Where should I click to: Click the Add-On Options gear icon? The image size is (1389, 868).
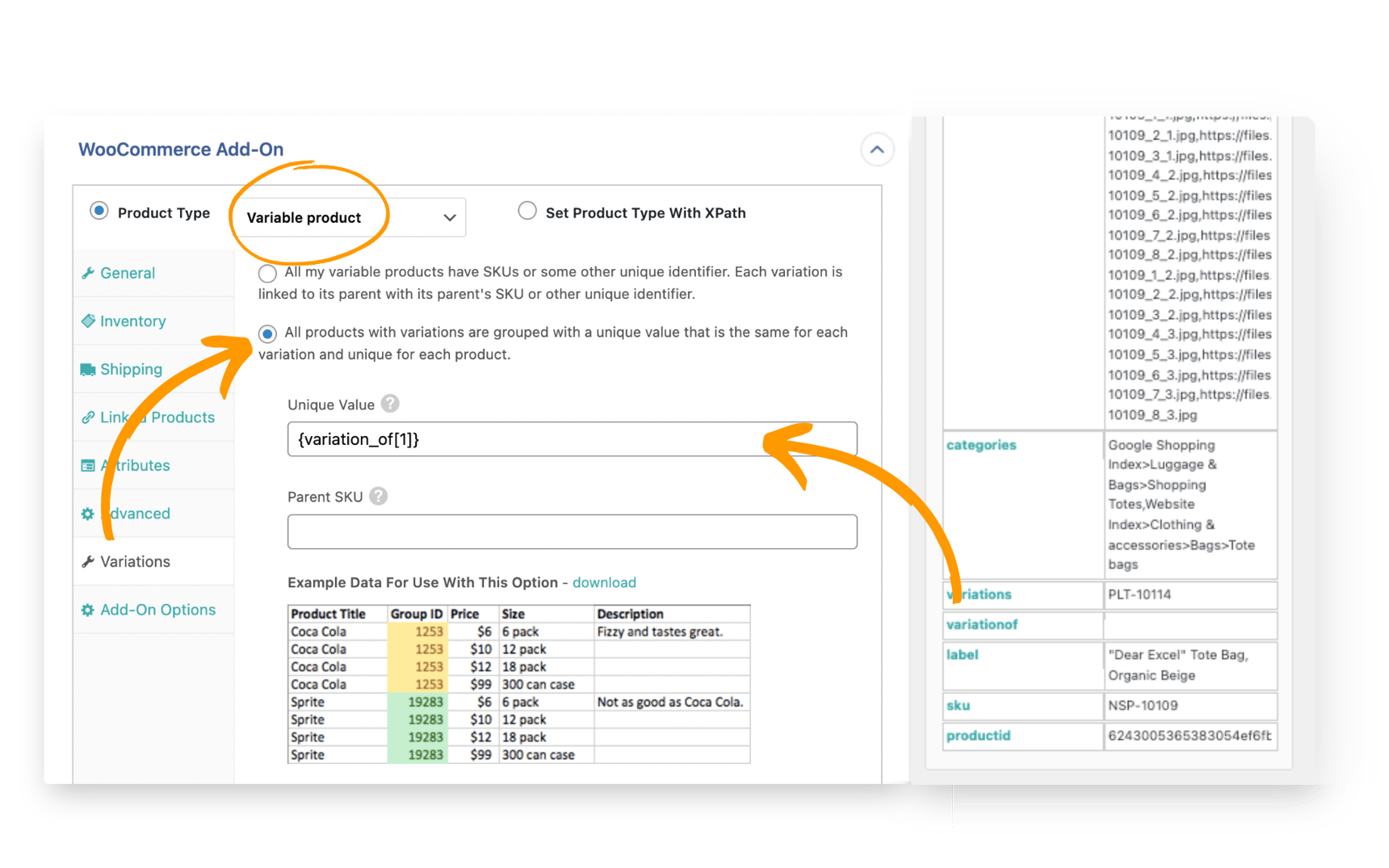click(89, 610)
